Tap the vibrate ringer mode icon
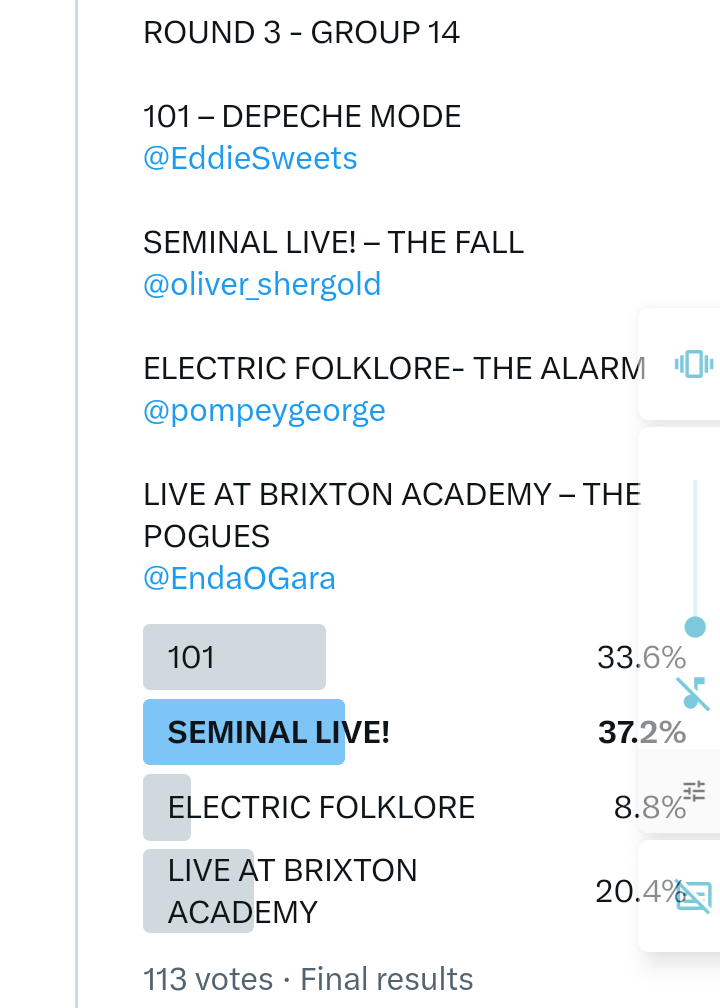This screenshot has width=720, height=1008. coord(693,363)
